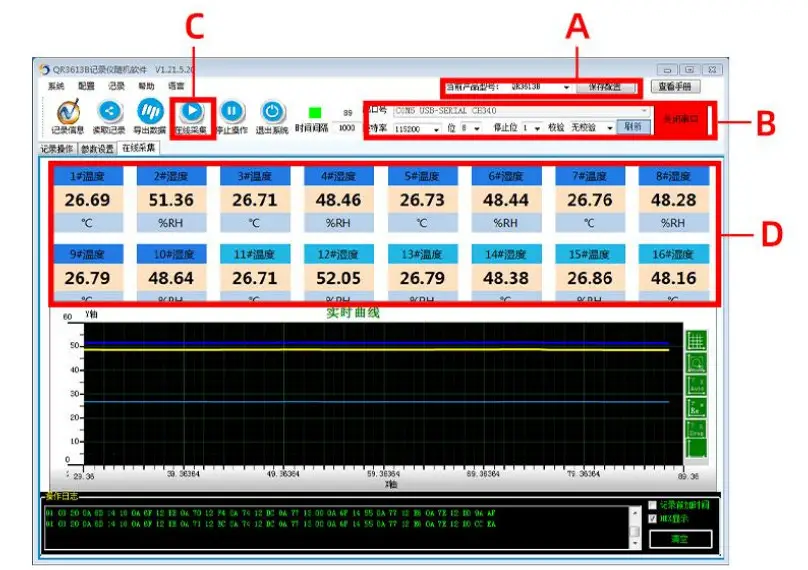
Task: Click the app logo in title bar
Action: tap(45, 69)
